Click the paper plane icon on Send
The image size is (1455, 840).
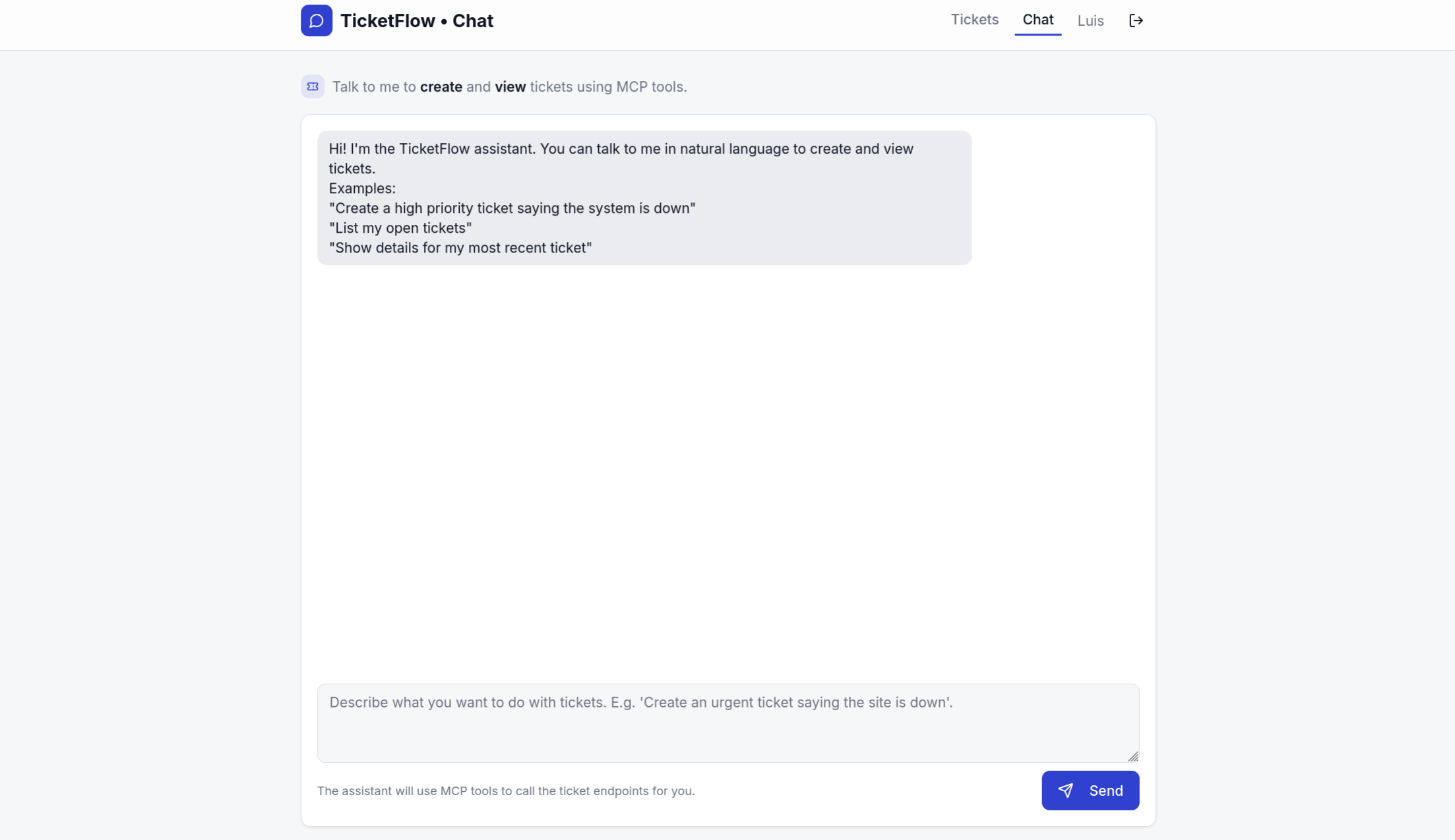pyautogui.click(x=1066, y=791)
